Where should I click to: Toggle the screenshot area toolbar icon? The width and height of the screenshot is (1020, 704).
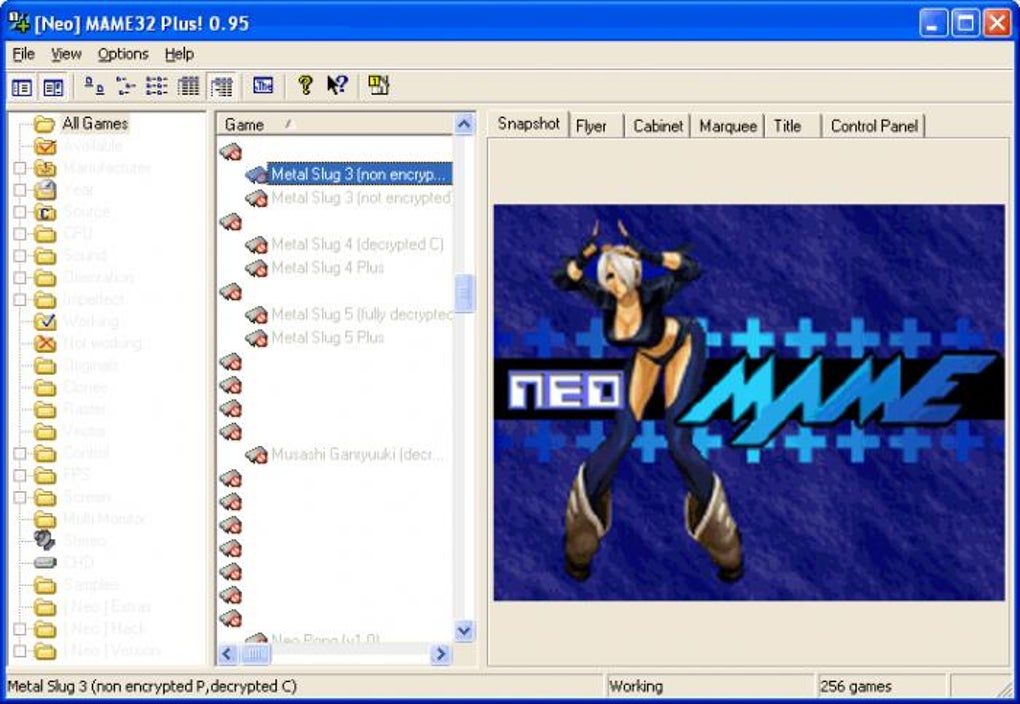tap(53, 87)
